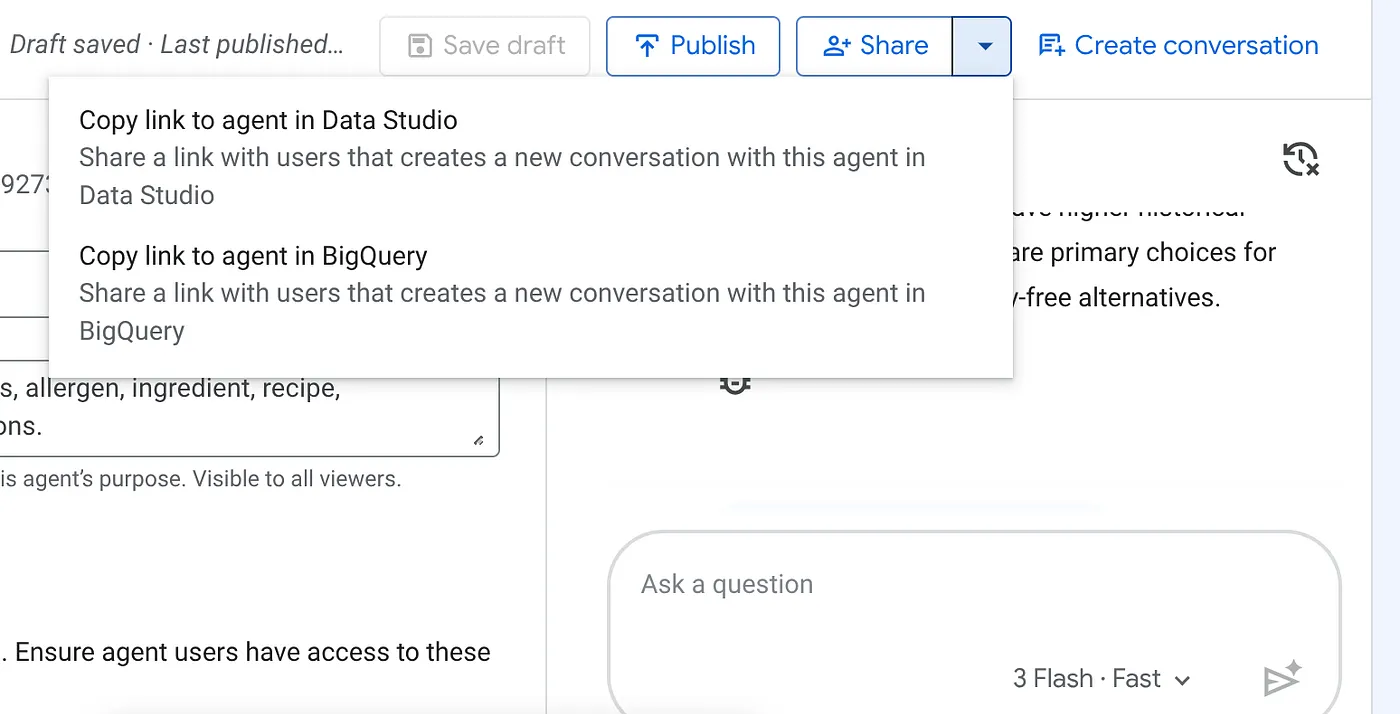Select Copy link to agent in BigQuery
Image resolution: width=1400 pixels, height=714 pixels.
pyautogui.click(x=530, y=293)
